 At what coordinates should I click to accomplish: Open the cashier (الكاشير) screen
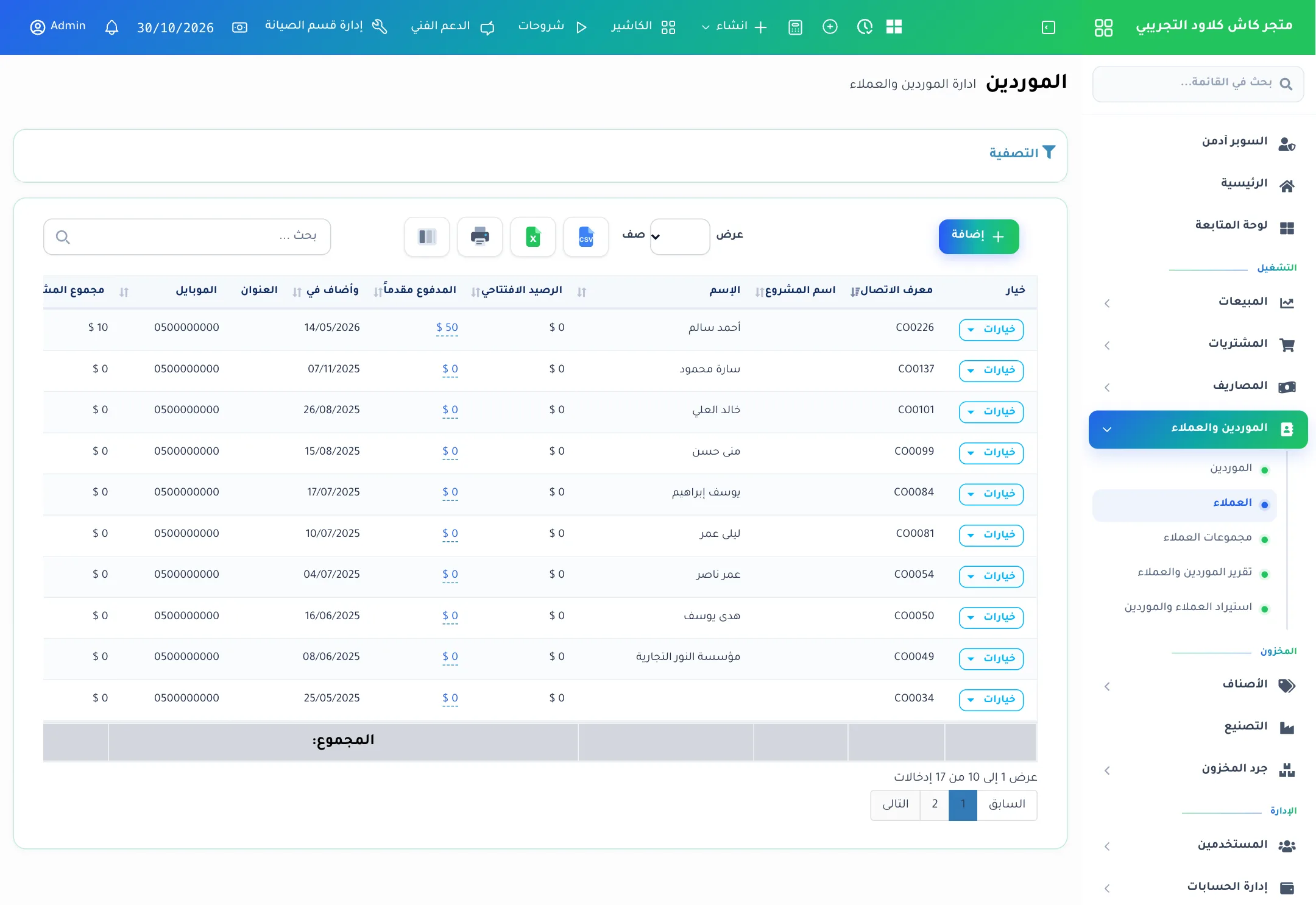click(x=643, y=27)
